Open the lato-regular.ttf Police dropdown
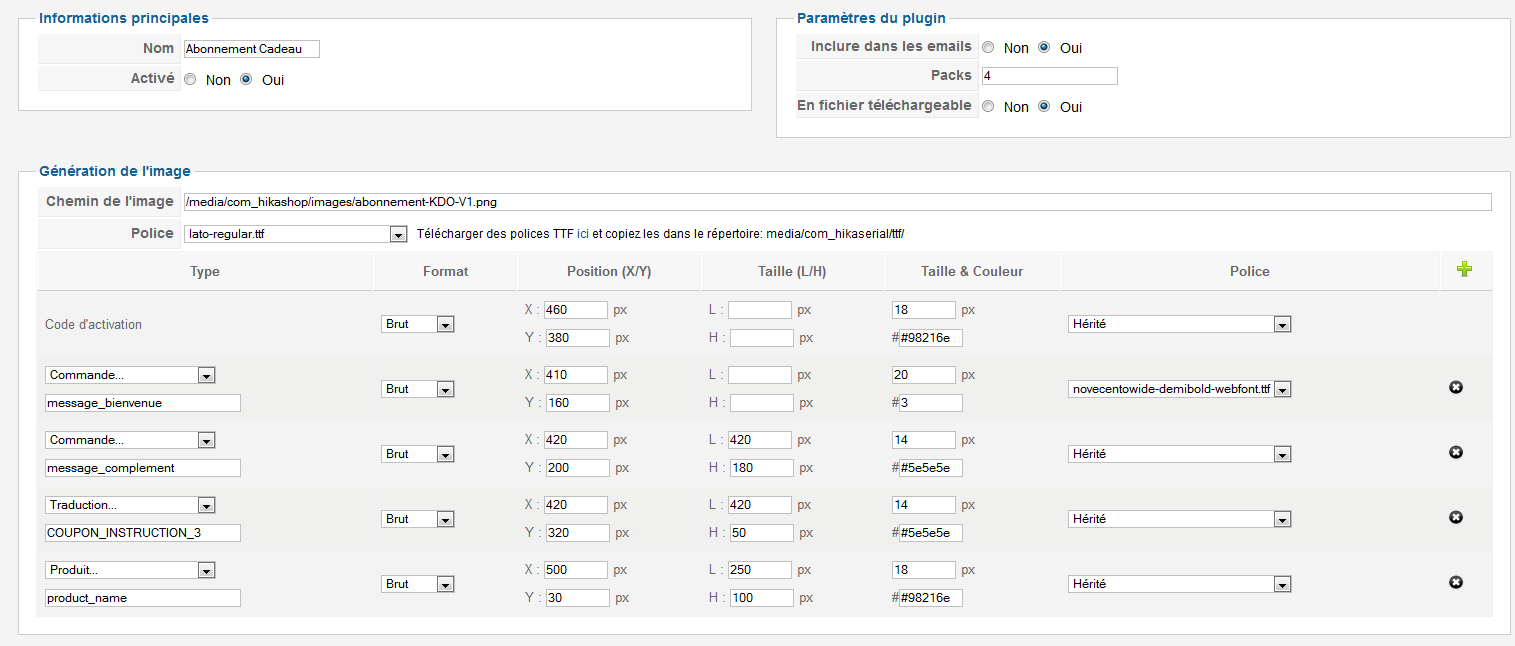This screenshot has height=646, width=1515. click(x=296, y=234)
